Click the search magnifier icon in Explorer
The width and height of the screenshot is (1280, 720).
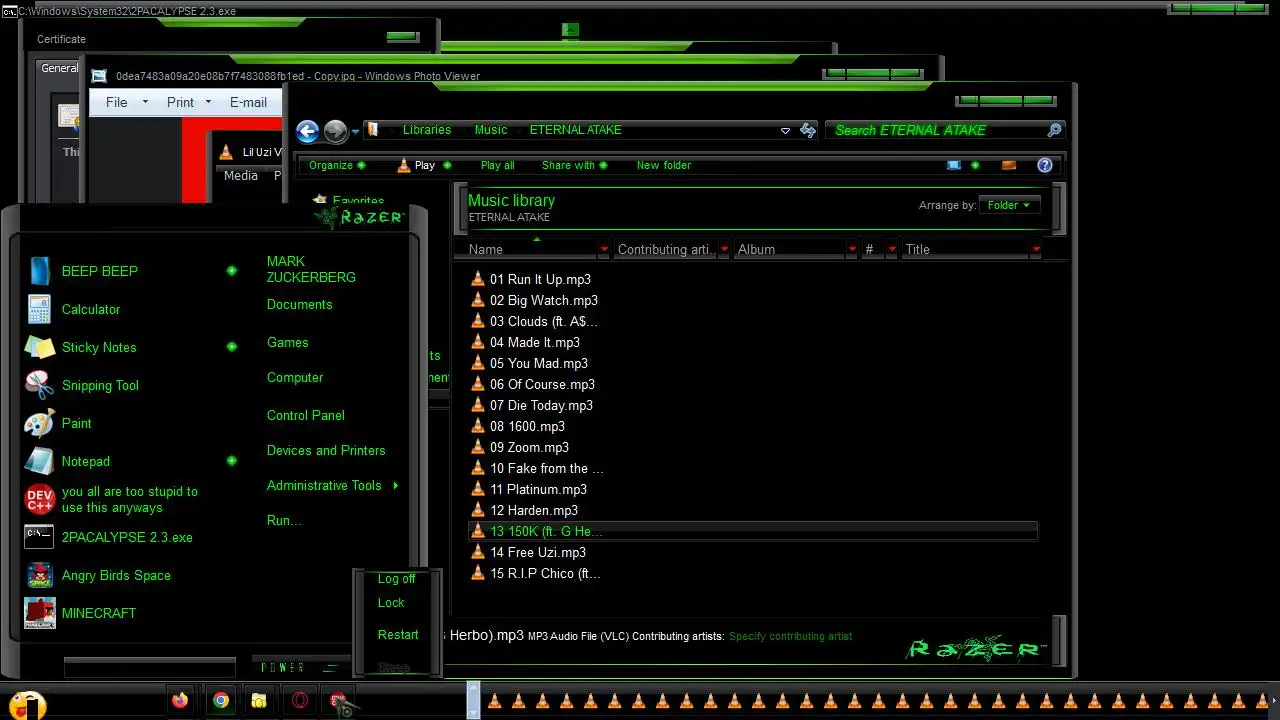(x=1054, y=130)
